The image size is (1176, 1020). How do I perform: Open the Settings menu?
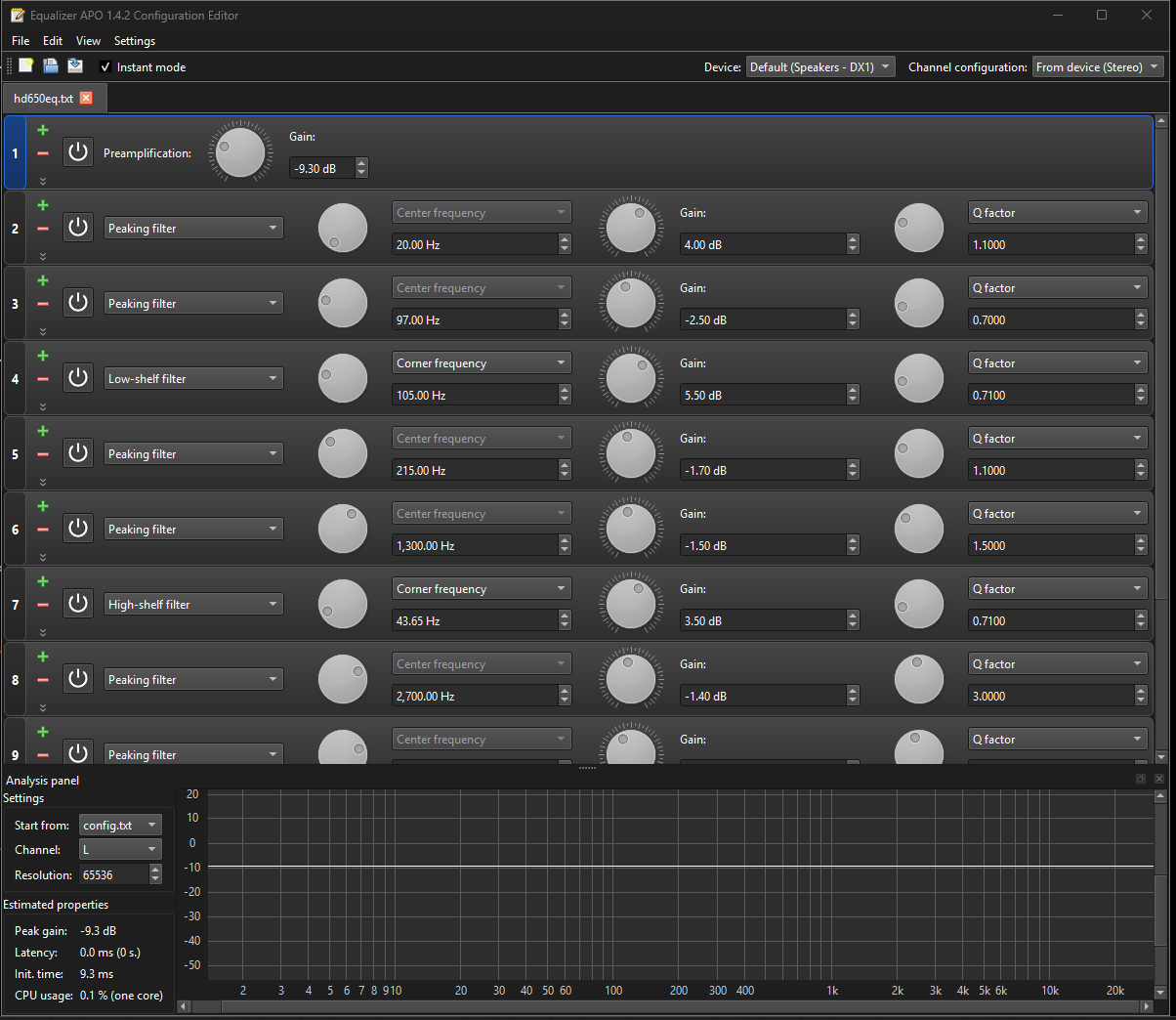coord(135,41)
